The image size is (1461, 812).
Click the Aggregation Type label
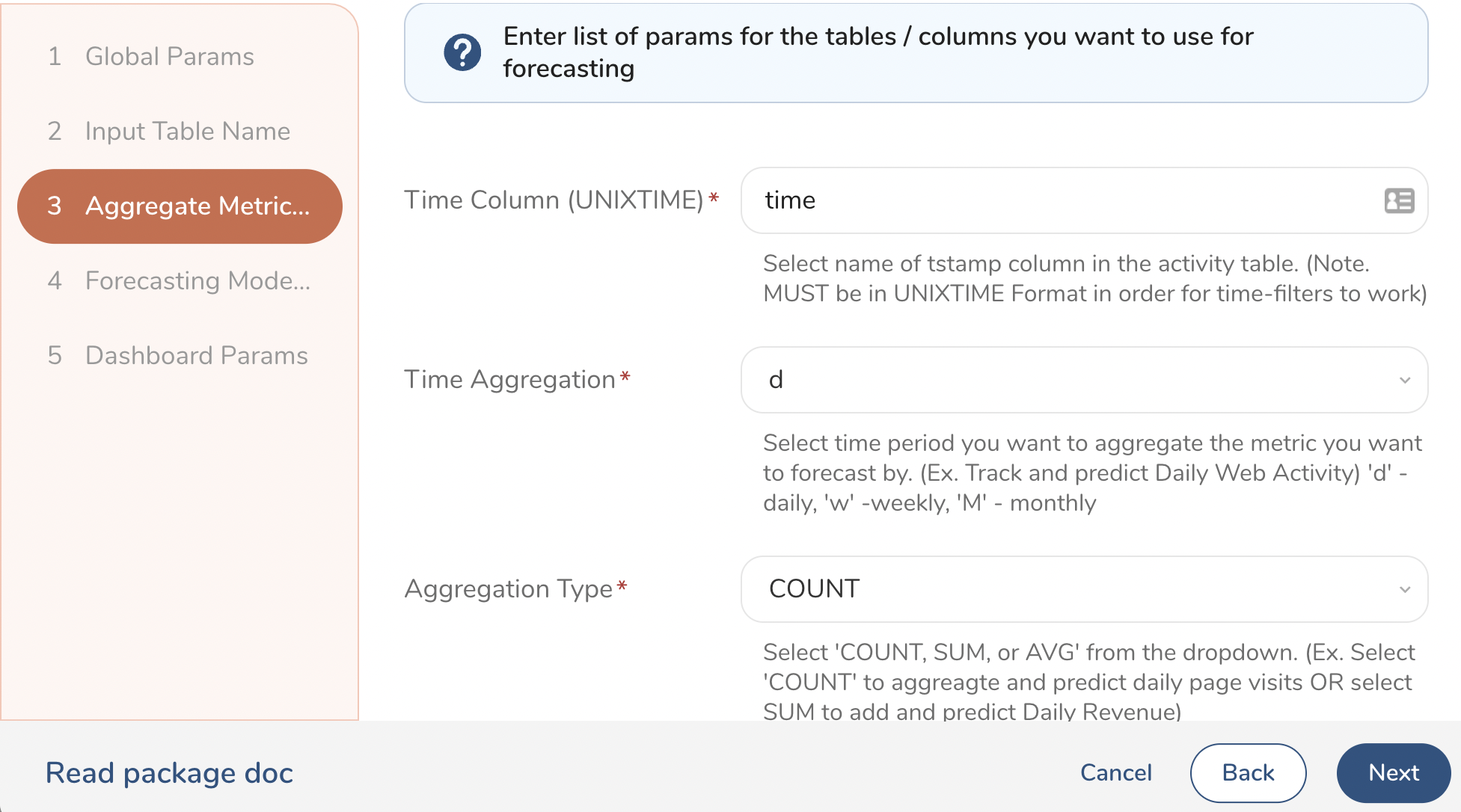click(x=508, y=588)
